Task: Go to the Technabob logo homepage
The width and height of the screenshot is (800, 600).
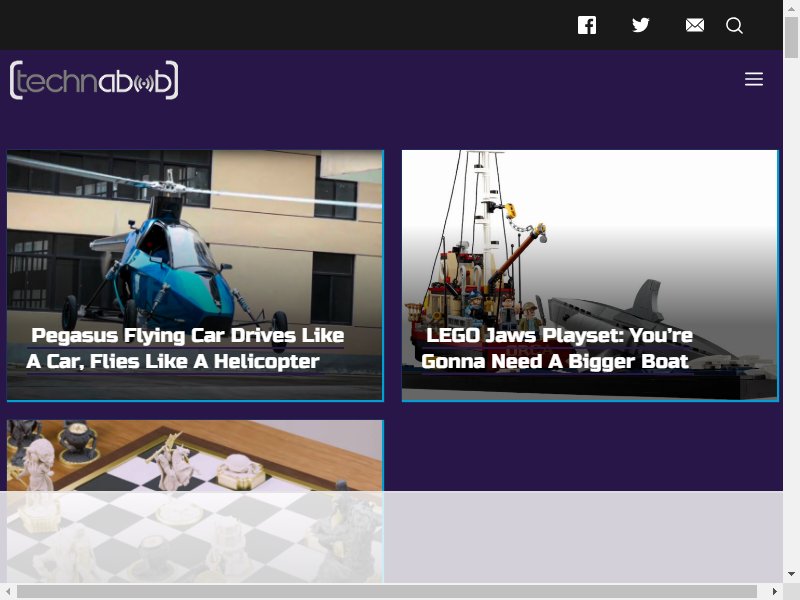Action: (94, 80)
